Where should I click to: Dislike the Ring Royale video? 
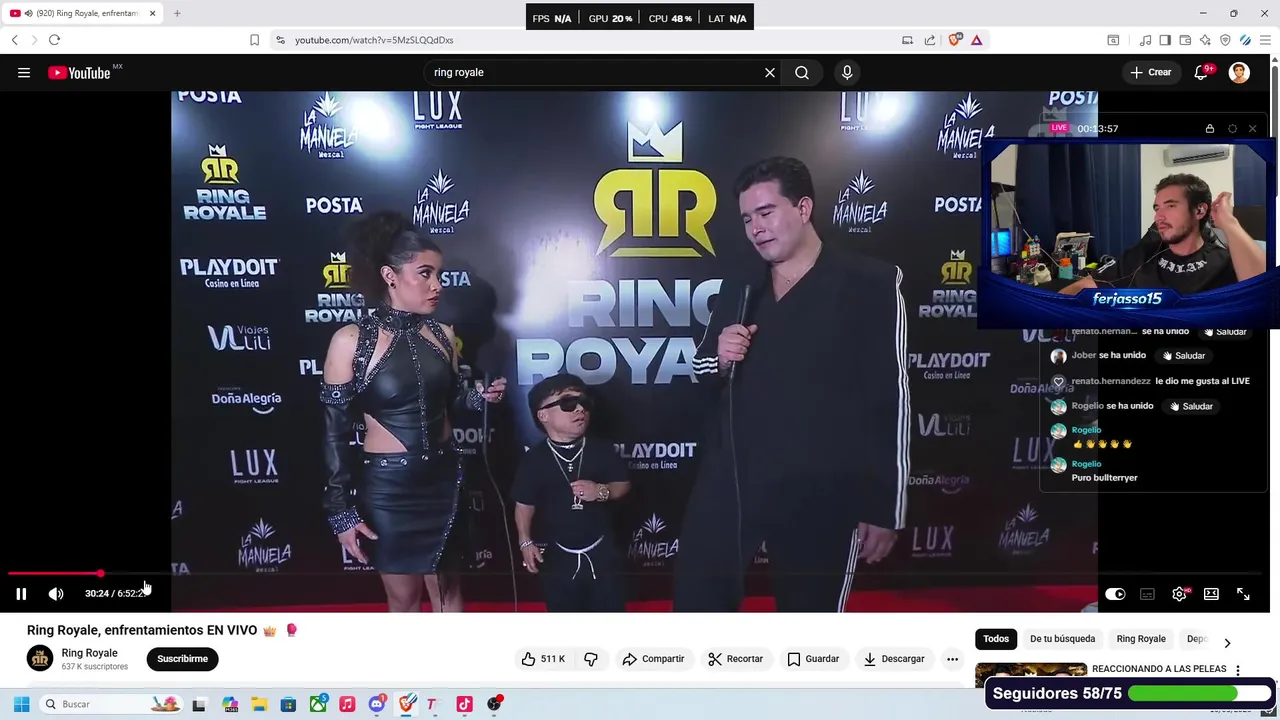click(591, 659)
